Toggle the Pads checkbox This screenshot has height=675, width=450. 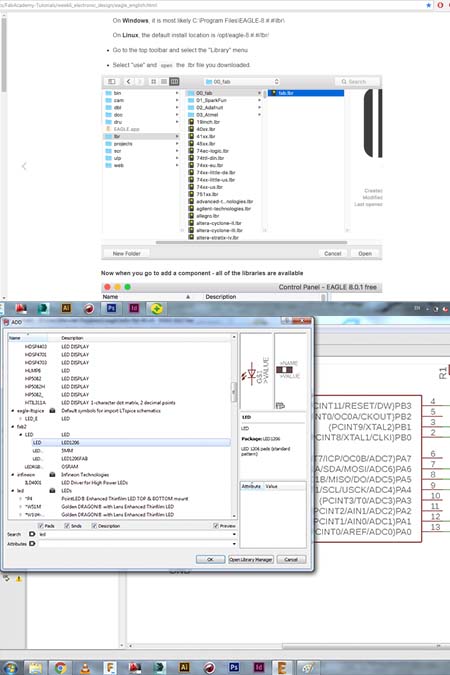[40, 526]
